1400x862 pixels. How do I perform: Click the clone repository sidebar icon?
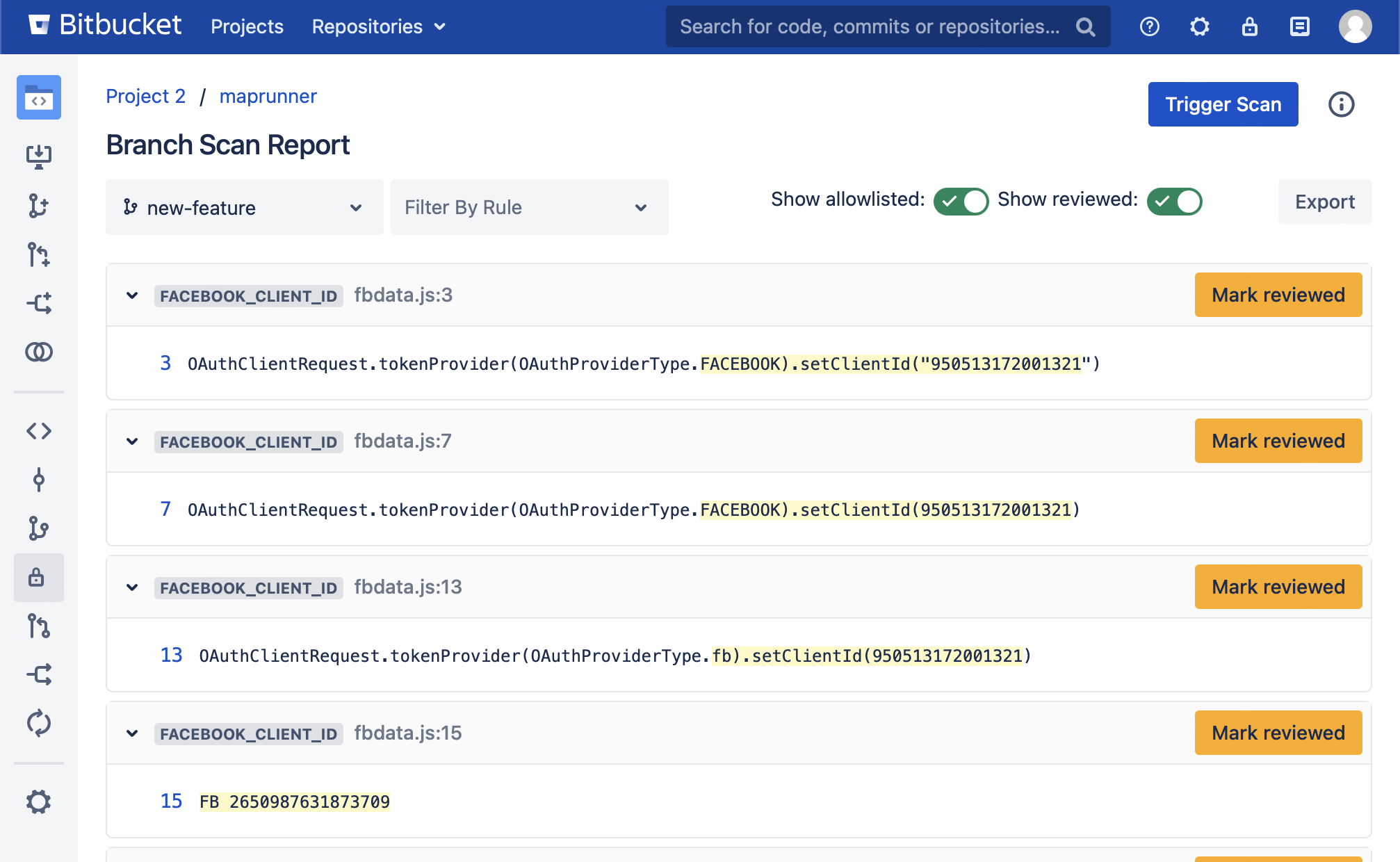click(x=39, y=156)
